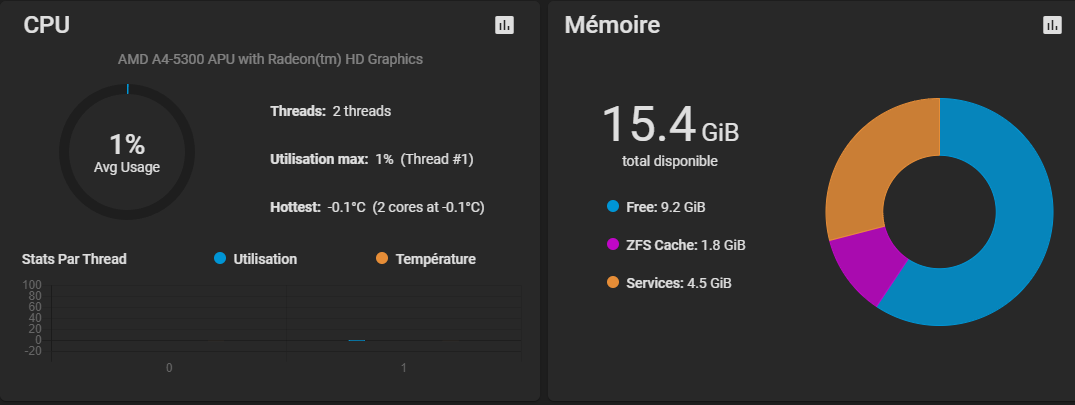Click the 1% Avg Usage gauge

[x=127, y=152]
